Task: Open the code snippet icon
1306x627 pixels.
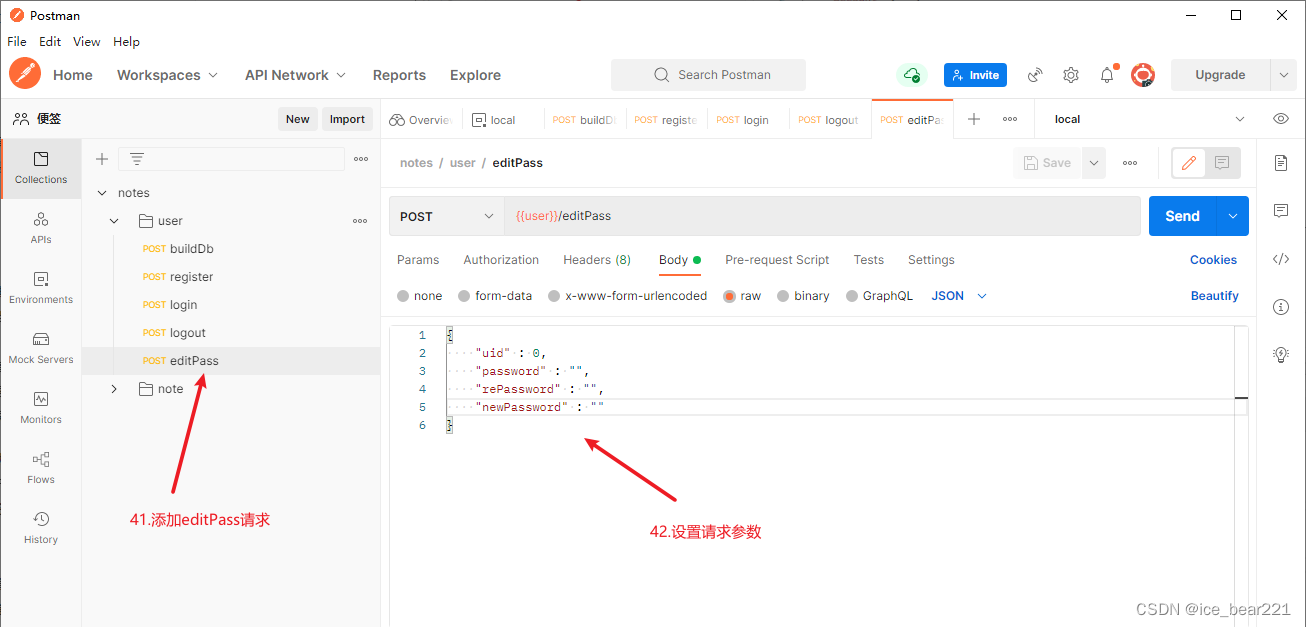Action: tap(1281, 259)
